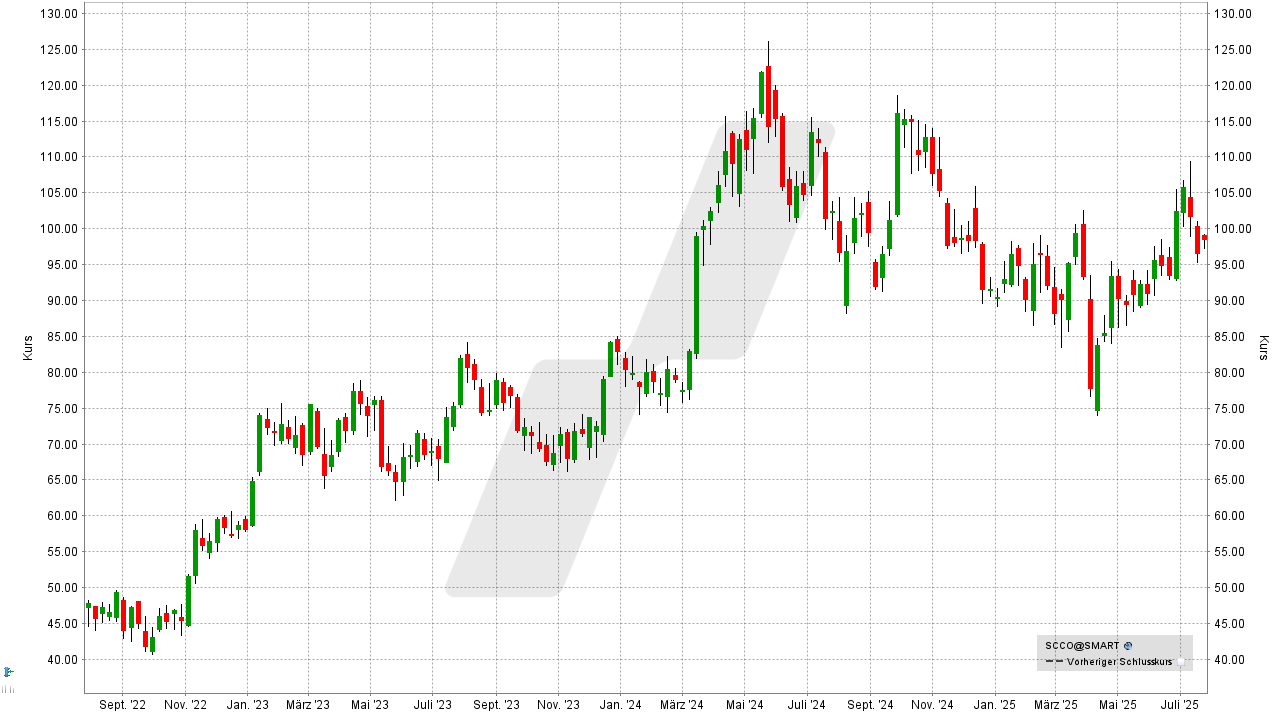Click the globe icon beside SCCO@SMART
The width and height of the screenshot is (1281, 719).
tap(1128, 646)
